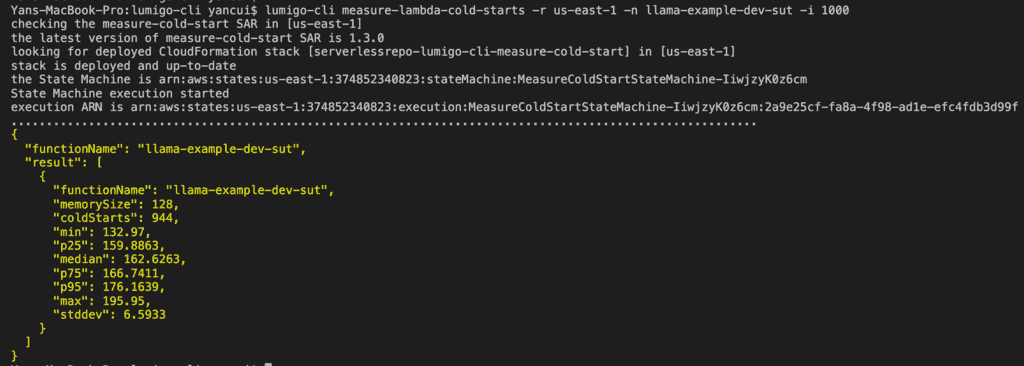1024x366 pixels.
Task: Click the SAR version 1.3.0 text
Action: click(367, 38)
